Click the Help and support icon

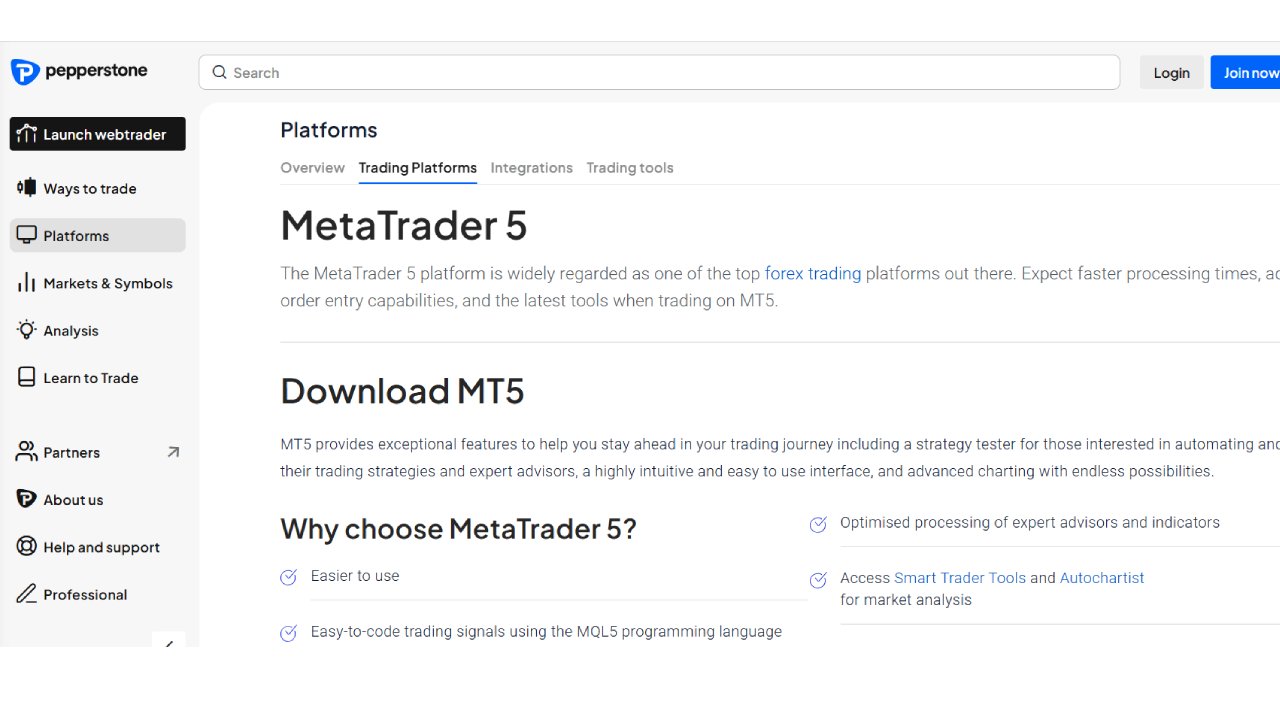pos(25,547)
